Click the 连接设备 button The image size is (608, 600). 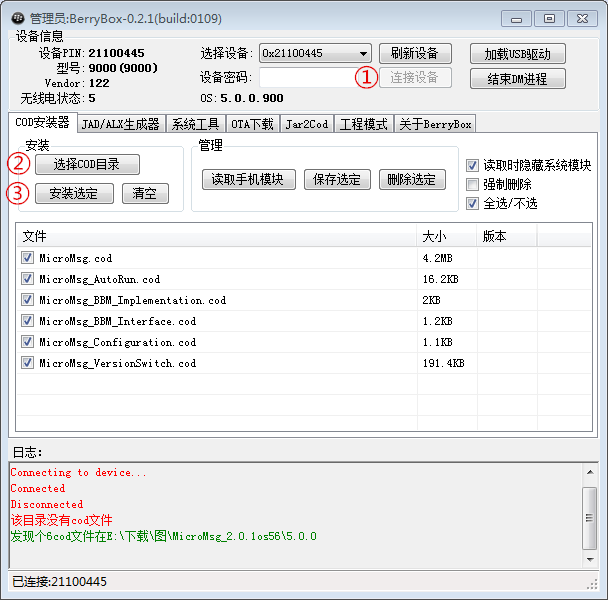coord(415,78)
